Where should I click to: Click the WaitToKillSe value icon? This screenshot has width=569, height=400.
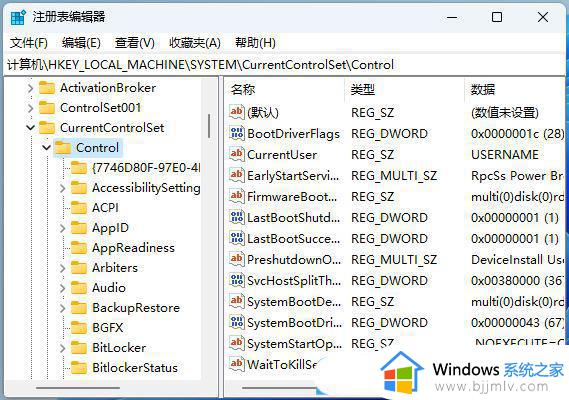click(237, 364)
